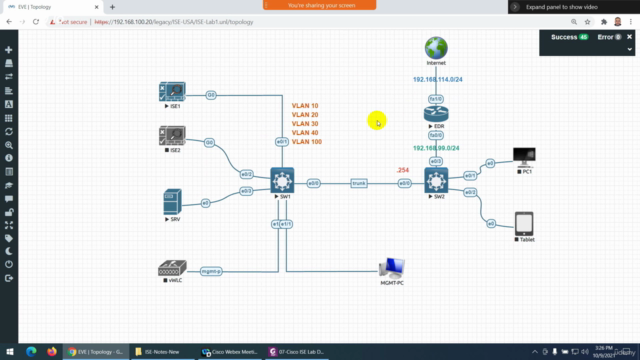Click the Success 45 counter
The height and width of the screenshot is (360, 640).
pos(569,37)
